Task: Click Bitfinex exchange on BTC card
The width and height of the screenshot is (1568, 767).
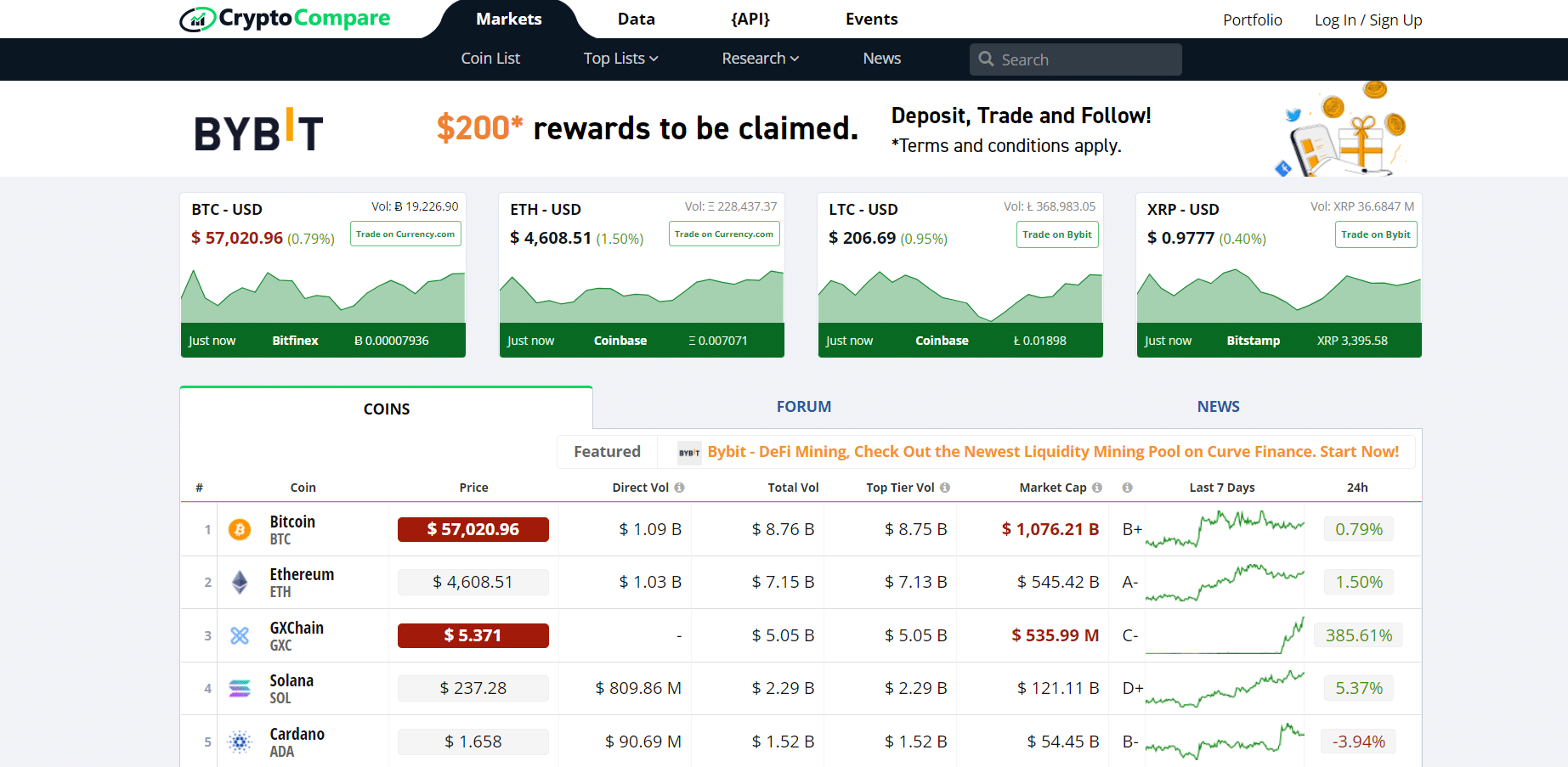Action: [295, 341]
